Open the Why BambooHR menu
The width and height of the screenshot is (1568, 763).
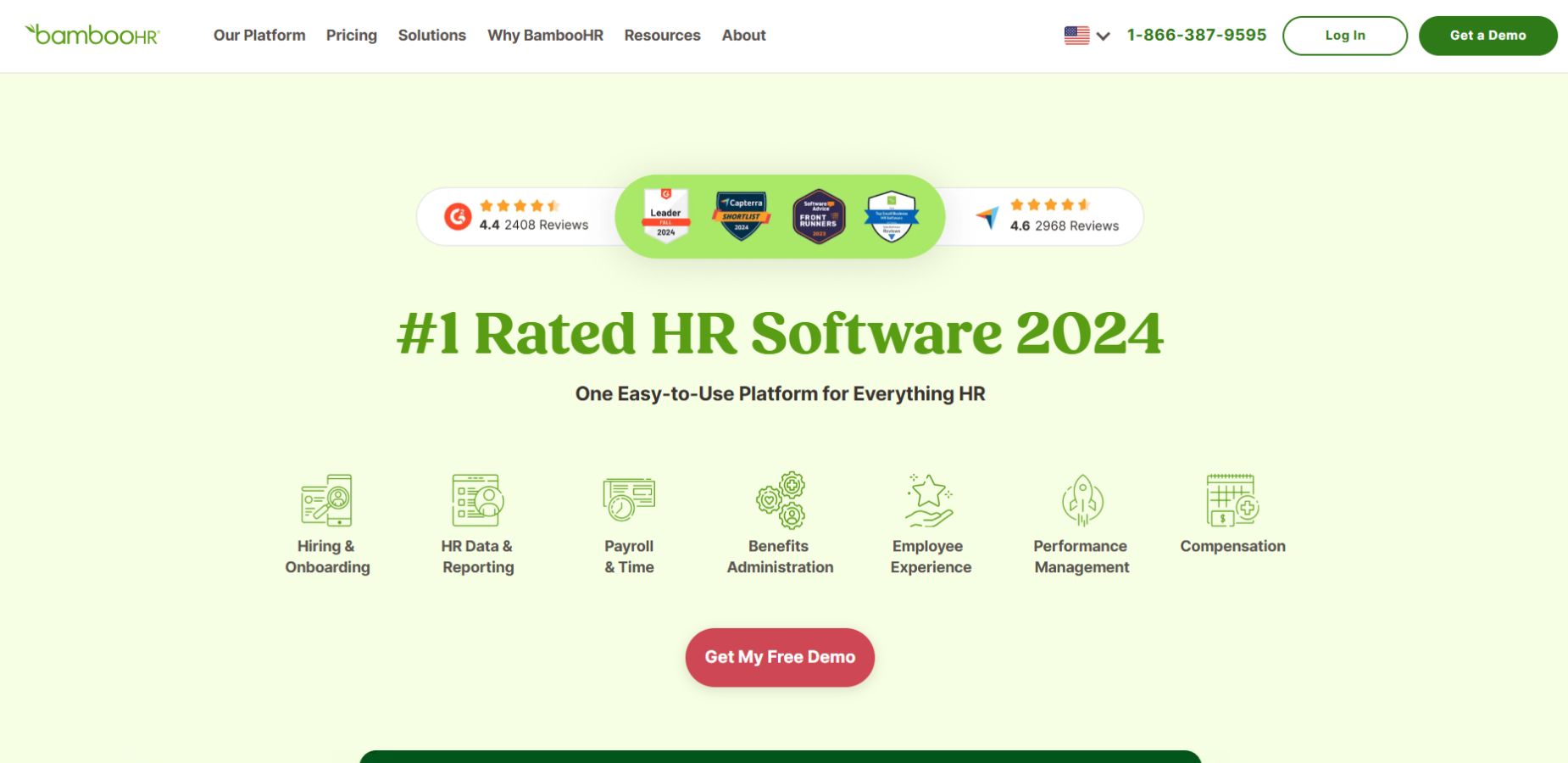pos(545,36)
